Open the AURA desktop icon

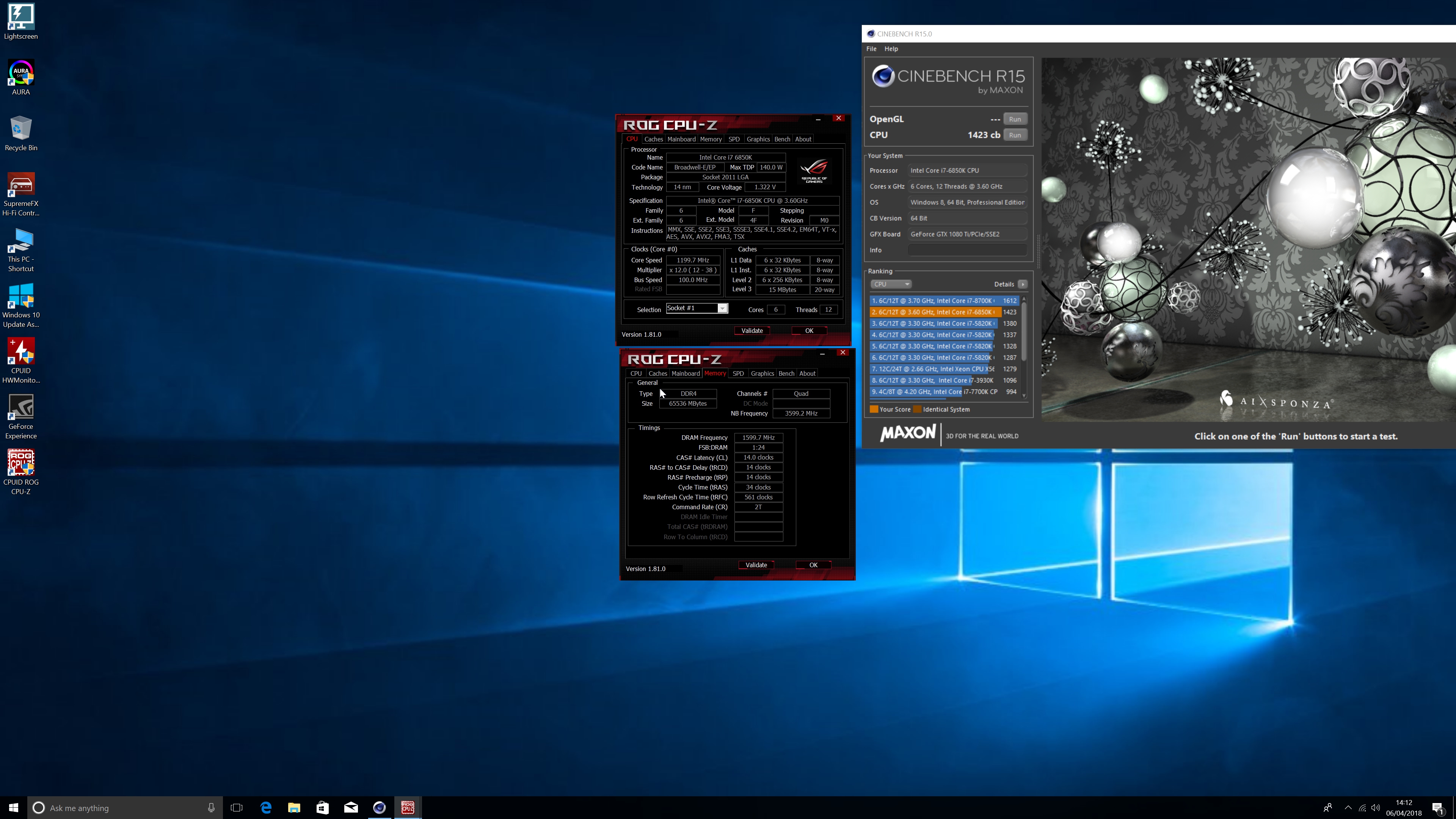(21, 77)
